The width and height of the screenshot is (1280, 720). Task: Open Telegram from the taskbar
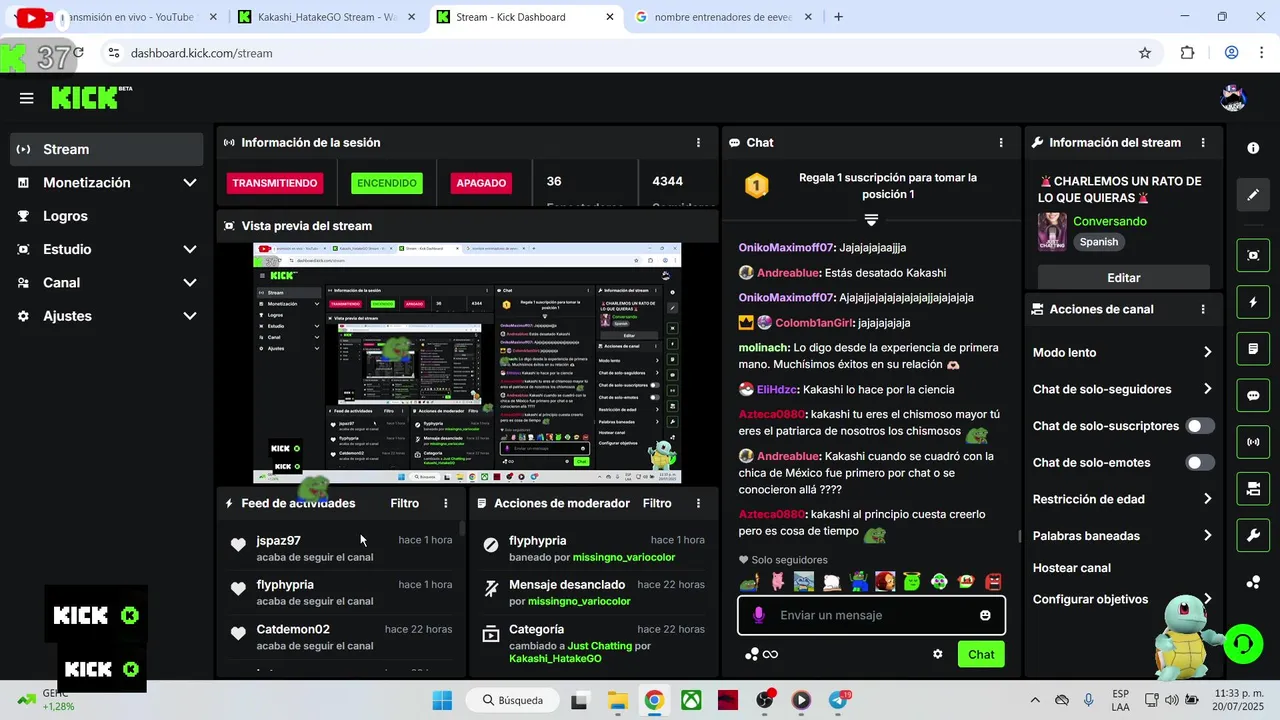coord(839,700)
